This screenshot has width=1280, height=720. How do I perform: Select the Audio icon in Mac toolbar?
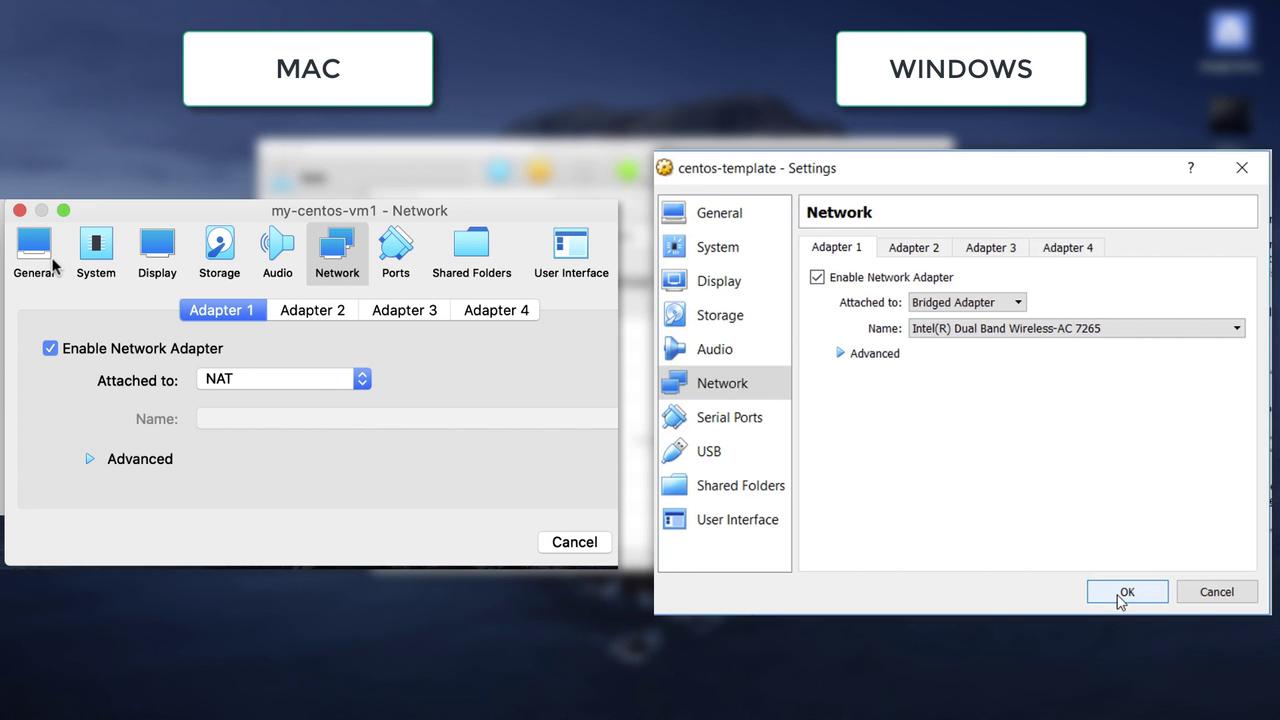277,252
